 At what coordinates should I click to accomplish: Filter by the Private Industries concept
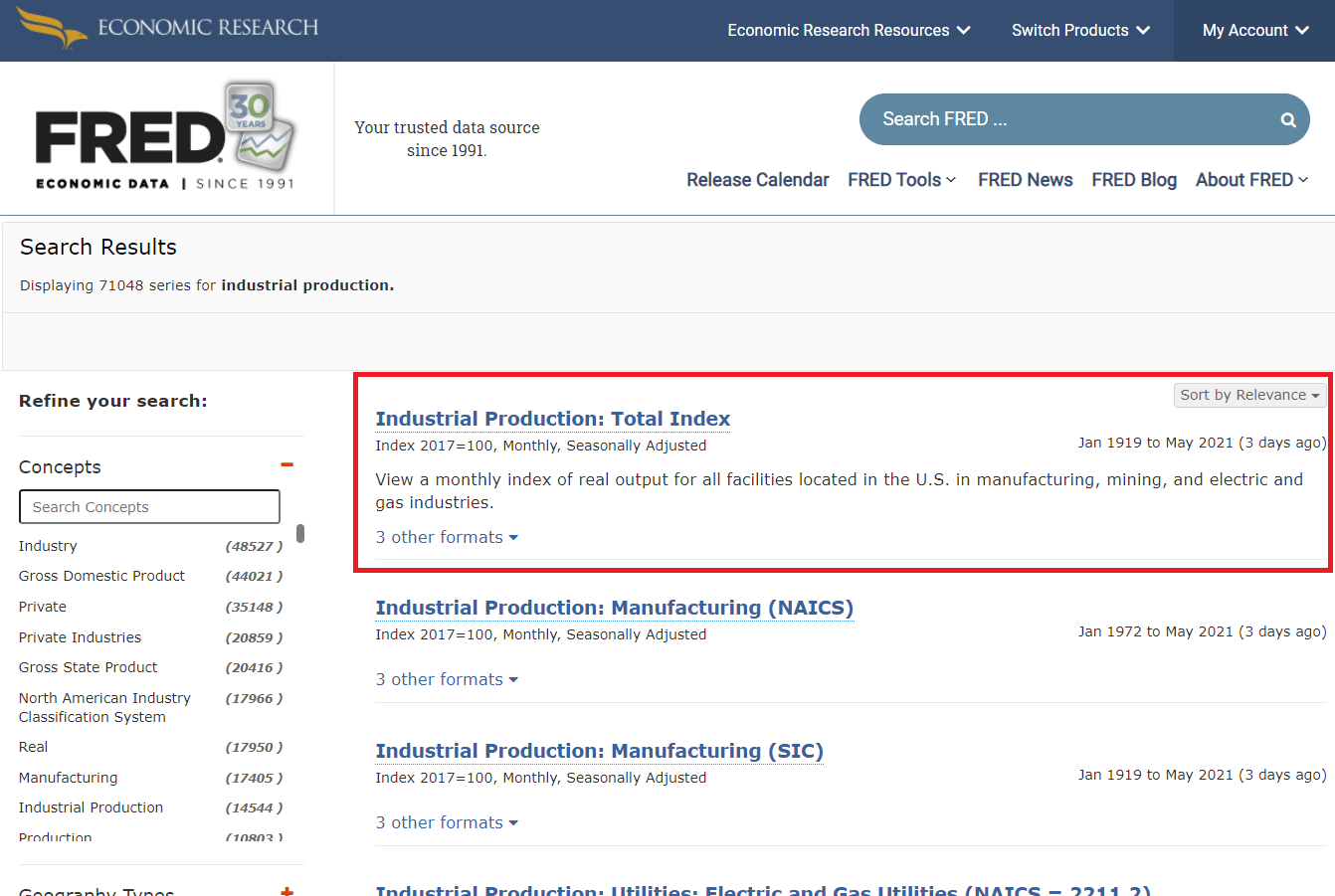coord(80,637)
